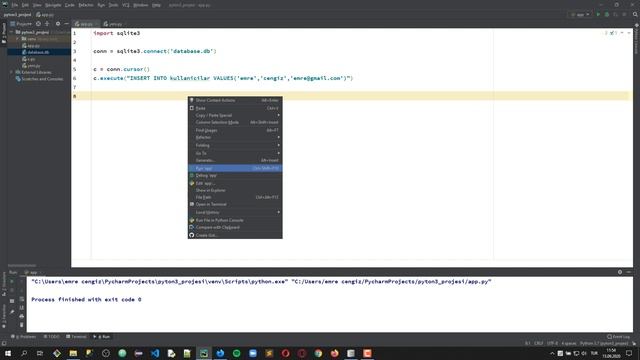Click the Python interpreter status bar entry
Viewport: 640px width, 360px height.
[604, 344]
